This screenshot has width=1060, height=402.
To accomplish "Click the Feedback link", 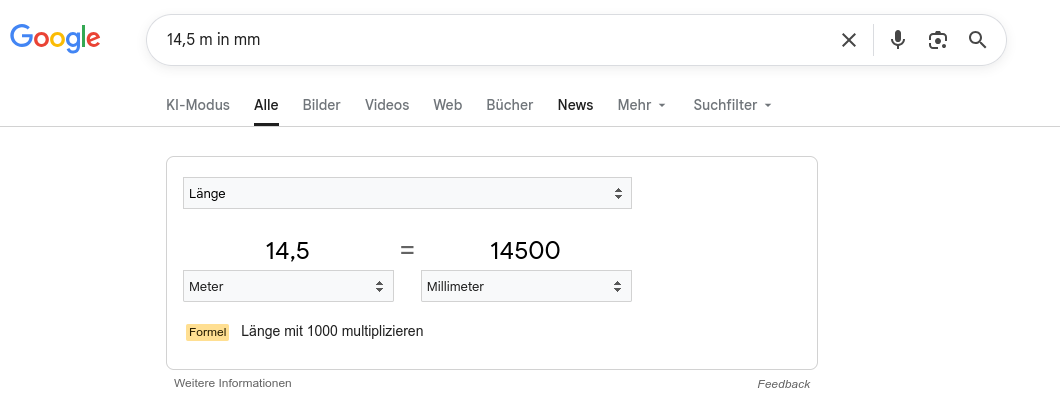I will click(783, 384).
